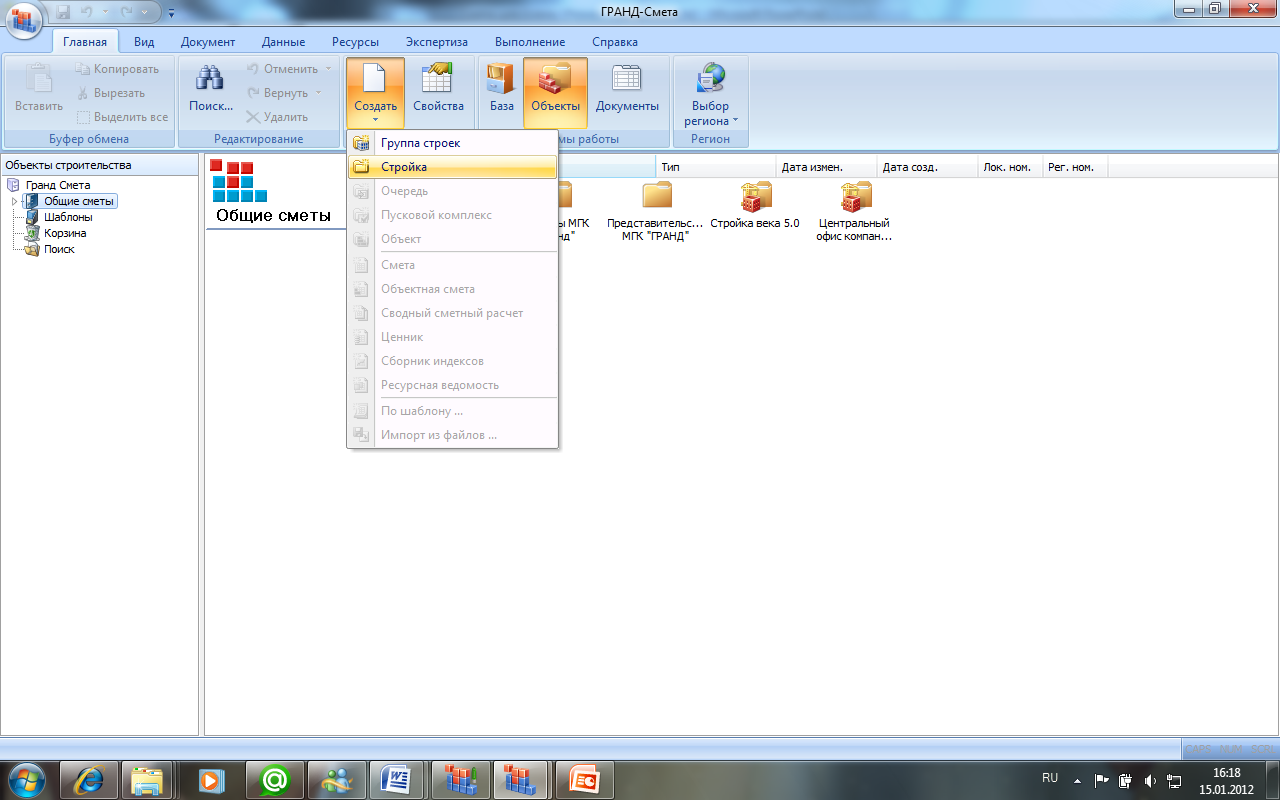Click Объектная смета in the menu
Screen dimensions: 1280x800
click(452, 289)
